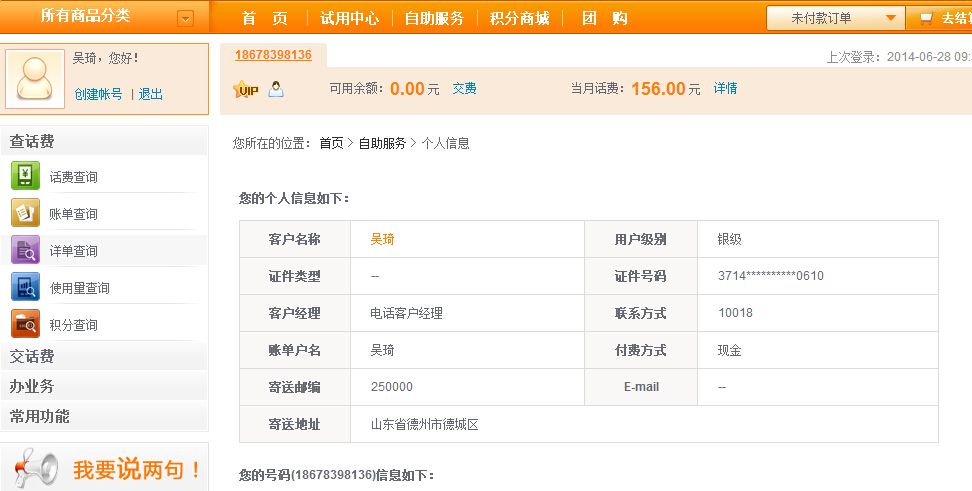This screenshot has width=972, height=491.
Task: Click the 账单查询 bill icon
Action: [x=25, y=213]
